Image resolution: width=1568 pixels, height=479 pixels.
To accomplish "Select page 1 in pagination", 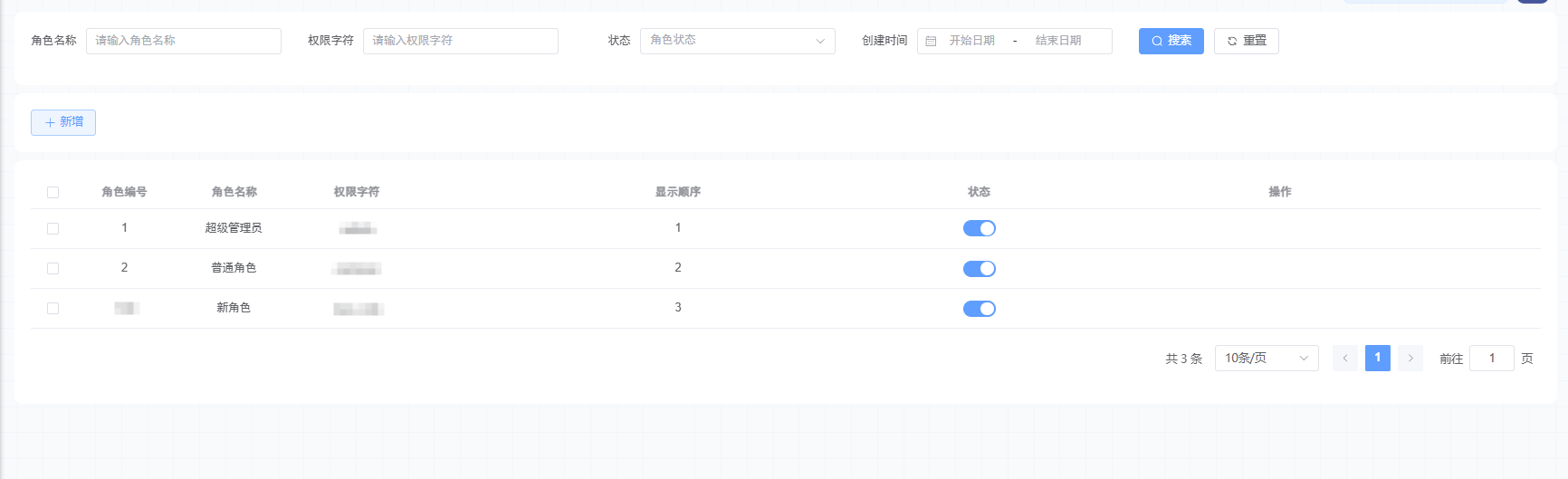I will (x=1377, y=359).
